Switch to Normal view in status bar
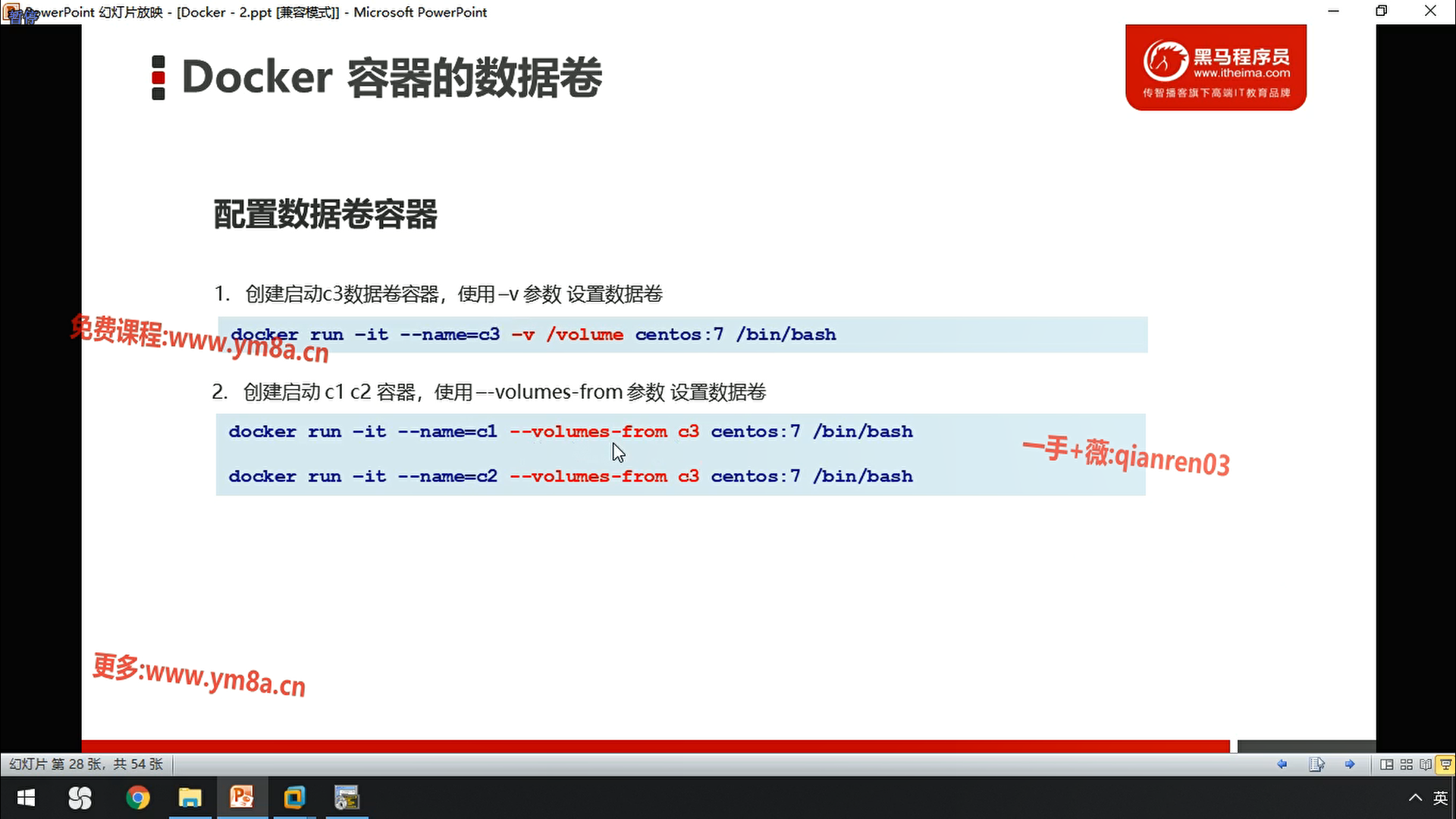Screen dimensions: 1456x819 coord(1386,764)
